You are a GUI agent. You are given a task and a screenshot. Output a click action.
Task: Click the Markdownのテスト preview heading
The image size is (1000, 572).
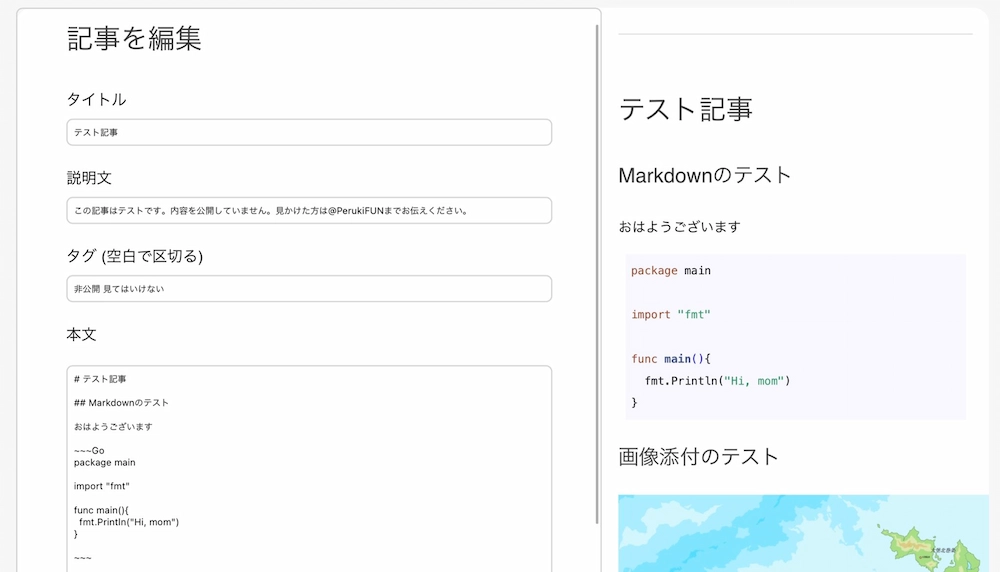[x=705, y=175]
